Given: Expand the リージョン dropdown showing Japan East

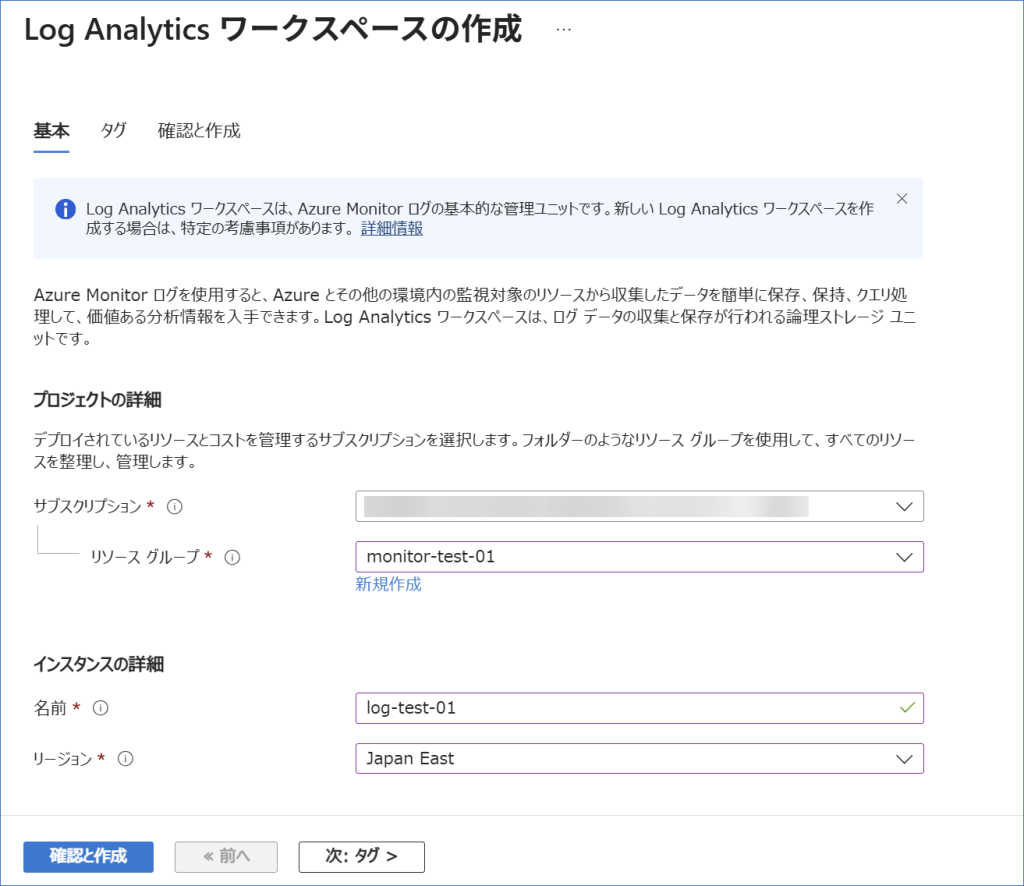Looking at the screenshot, I should coord(639,759).
